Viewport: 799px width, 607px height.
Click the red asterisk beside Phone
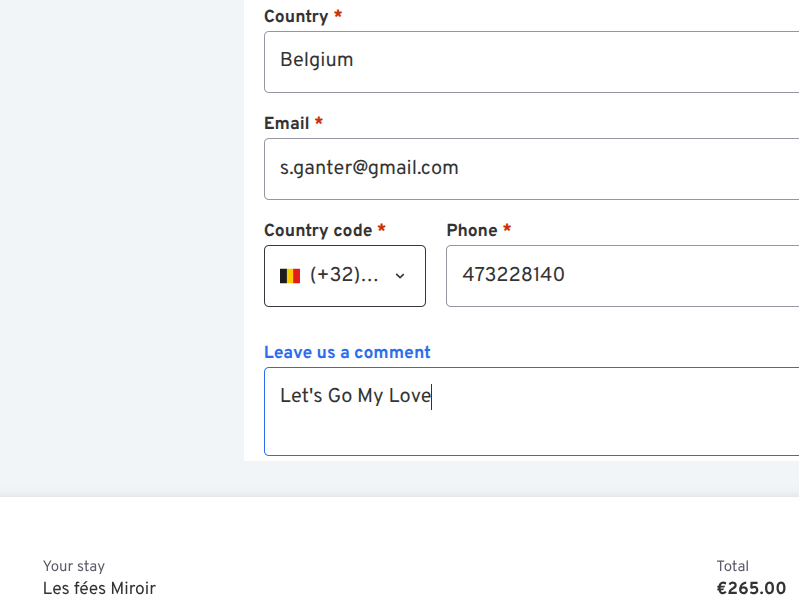tap(507, 230)
